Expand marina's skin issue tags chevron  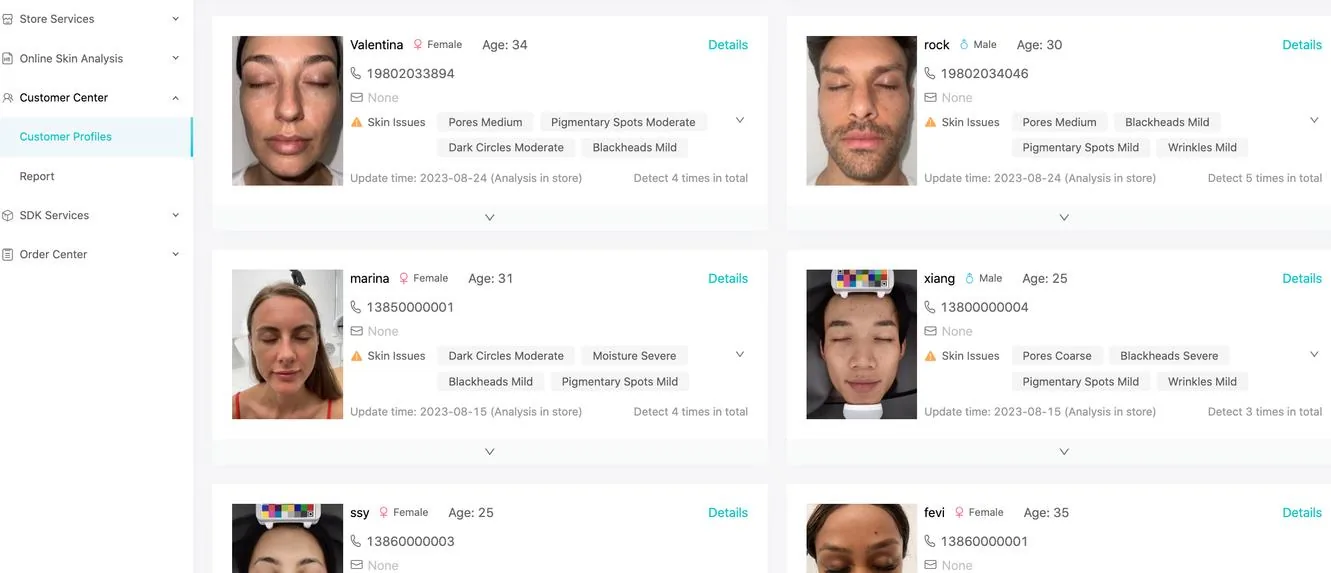(x=740, y=354)
